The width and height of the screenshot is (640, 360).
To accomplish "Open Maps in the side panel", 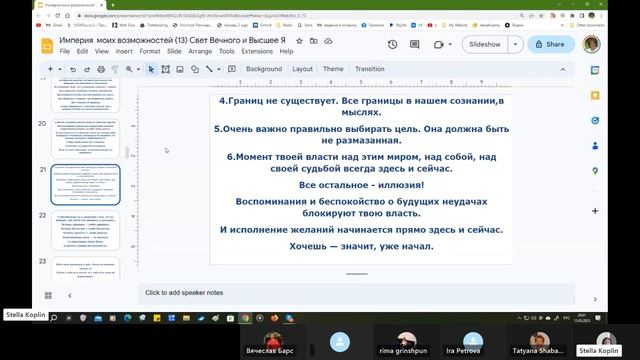I will (595, 171).
